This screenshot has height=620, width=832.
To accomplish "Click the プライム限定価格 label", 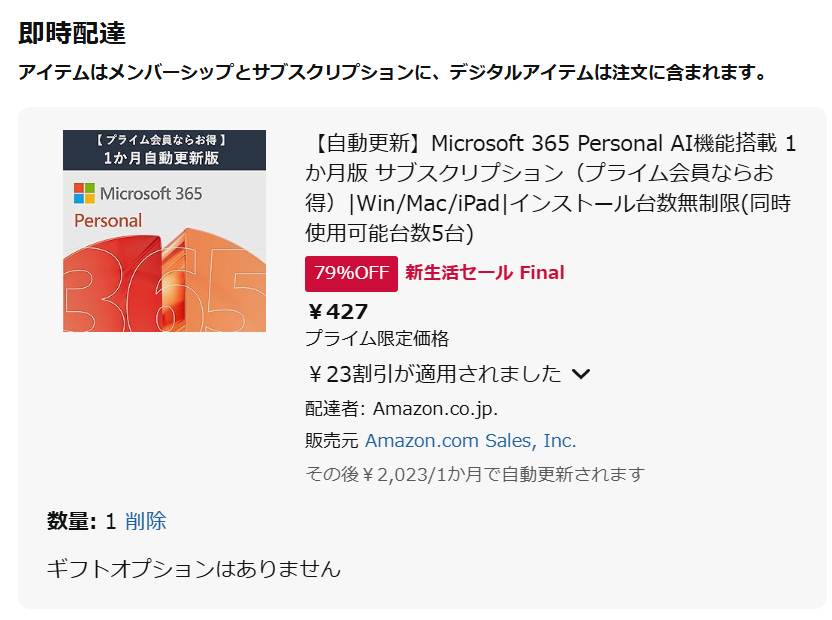I will coord(377,339).
